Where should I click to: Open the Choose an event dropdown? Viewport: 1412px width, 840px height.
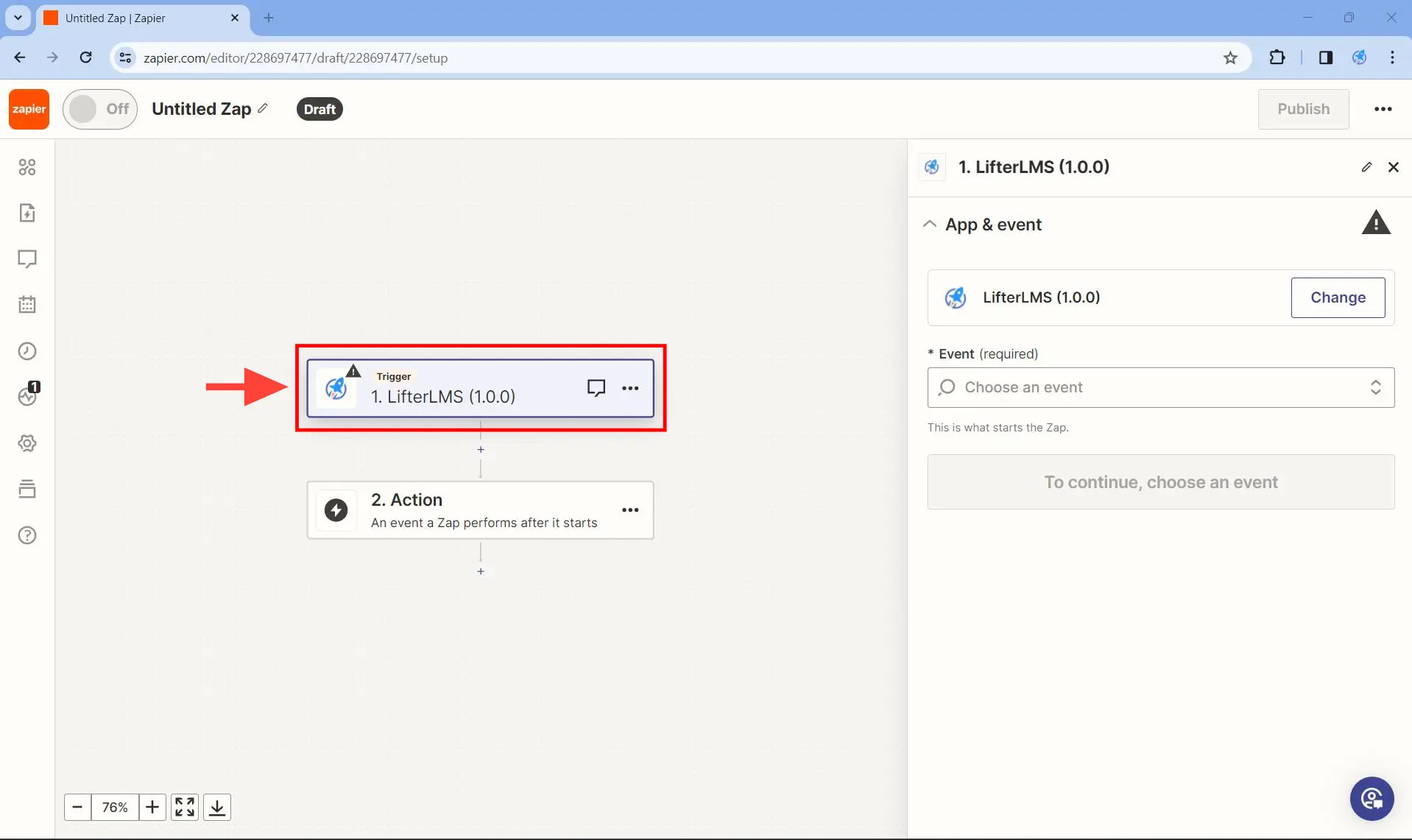(1160, 387)
